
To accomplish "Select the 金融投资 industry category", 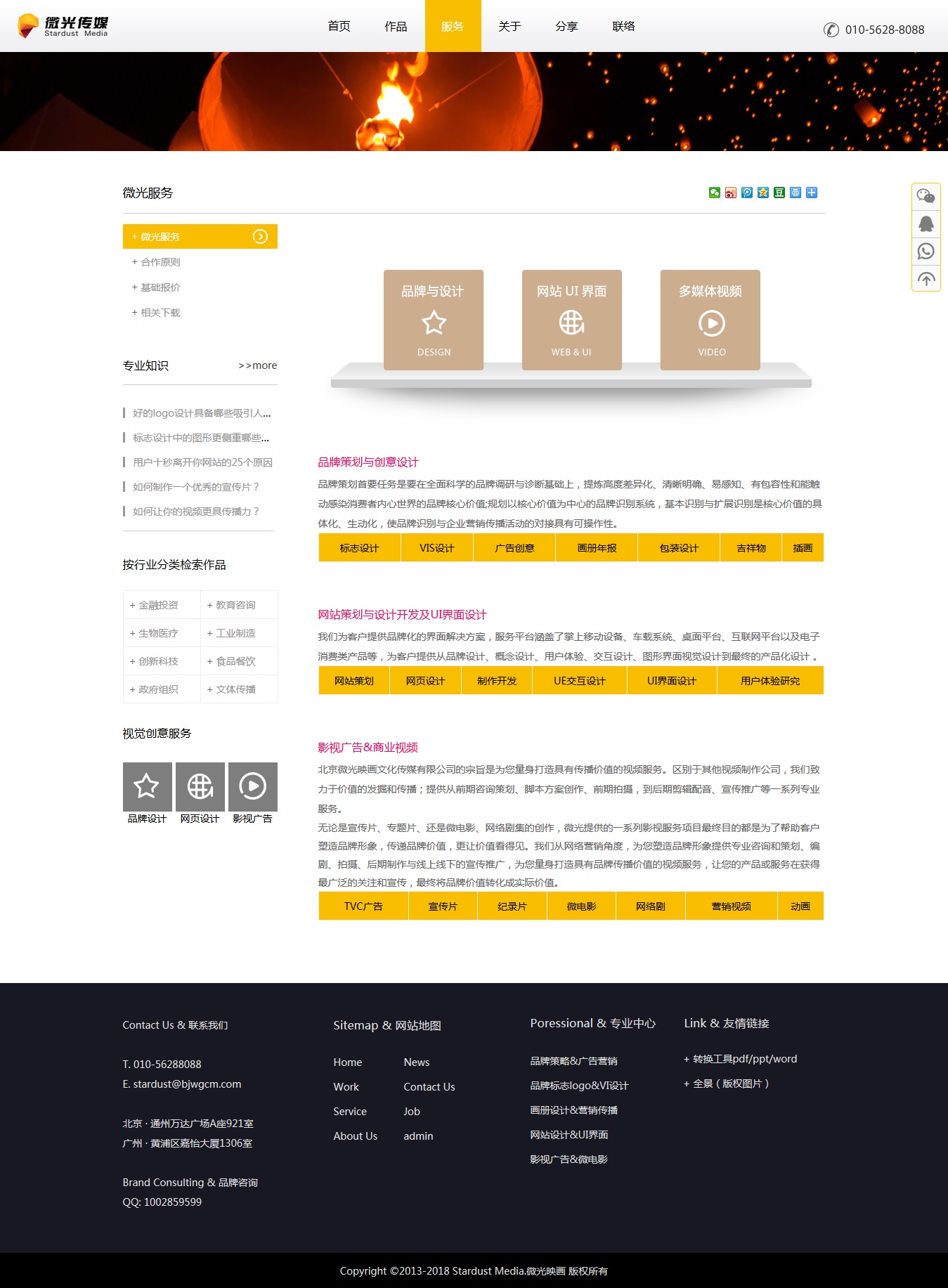I will (158, 605).
